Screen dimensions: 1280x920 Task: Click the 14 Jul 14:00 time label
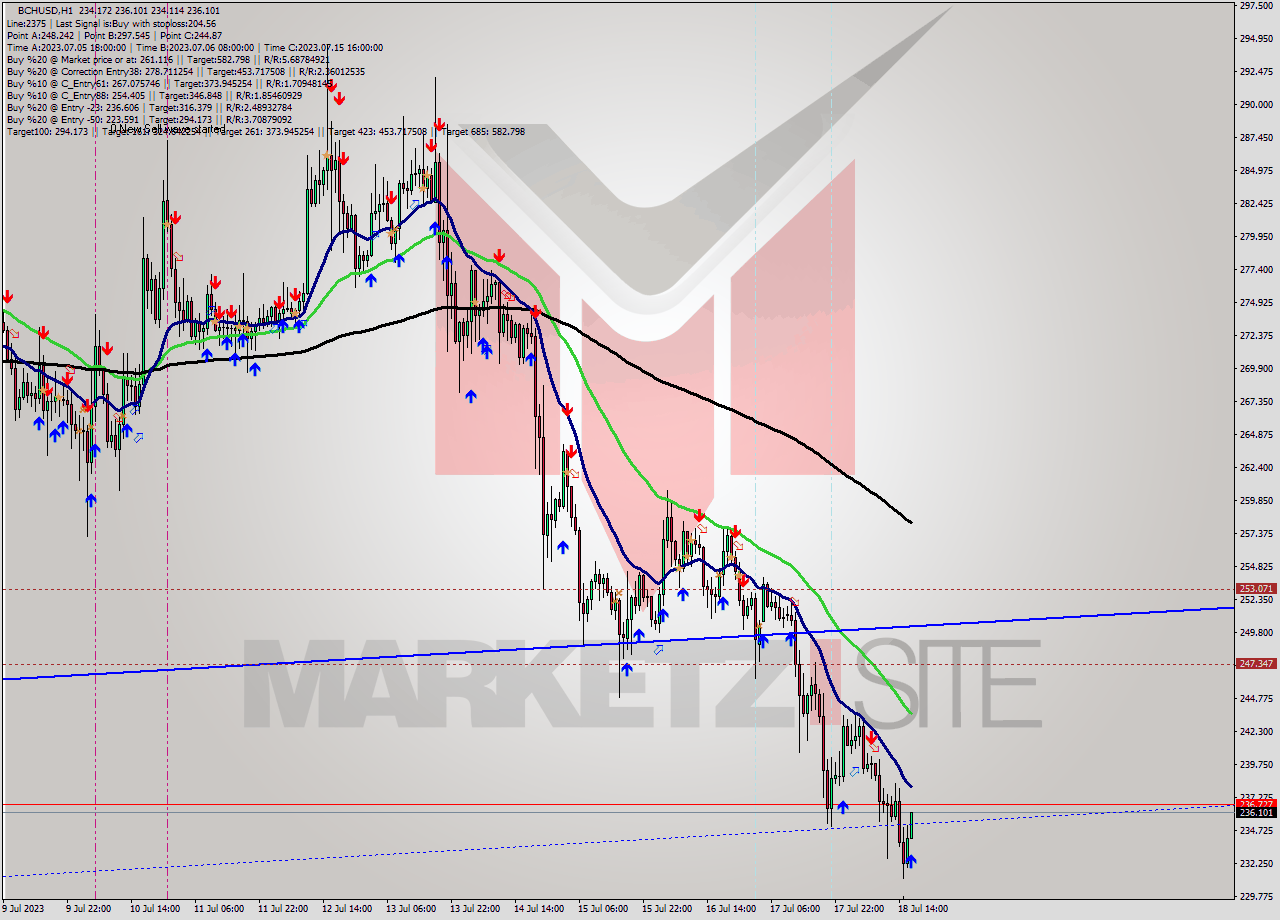coord(540,909)
